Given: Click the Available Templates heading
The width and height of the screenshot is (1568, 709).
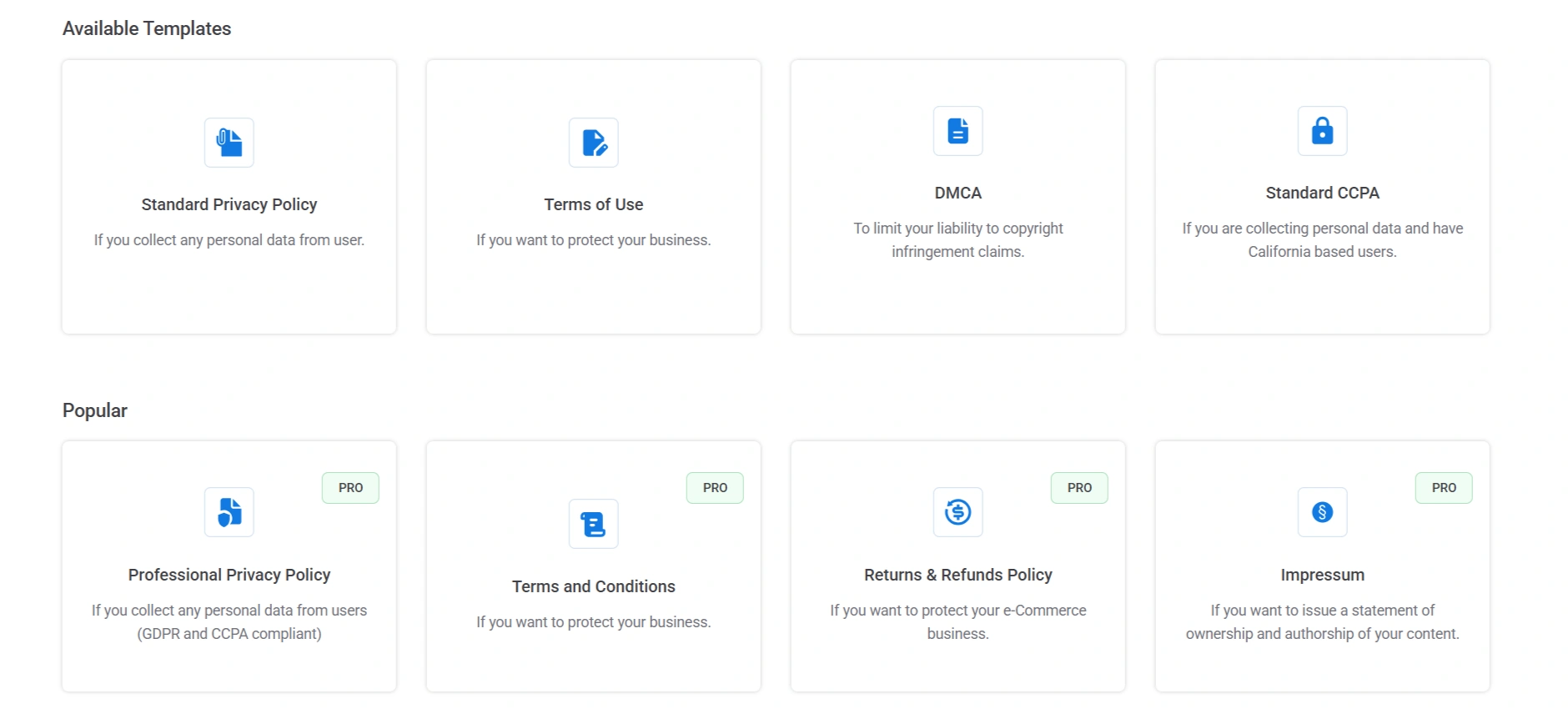Looking at the screenshot, I should (x=146, y=28).
